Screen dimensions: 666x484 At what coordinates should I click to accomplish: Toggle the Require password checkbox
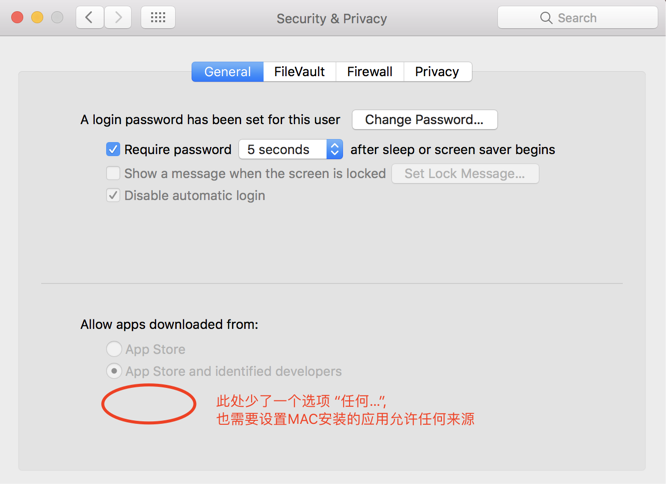113,149
